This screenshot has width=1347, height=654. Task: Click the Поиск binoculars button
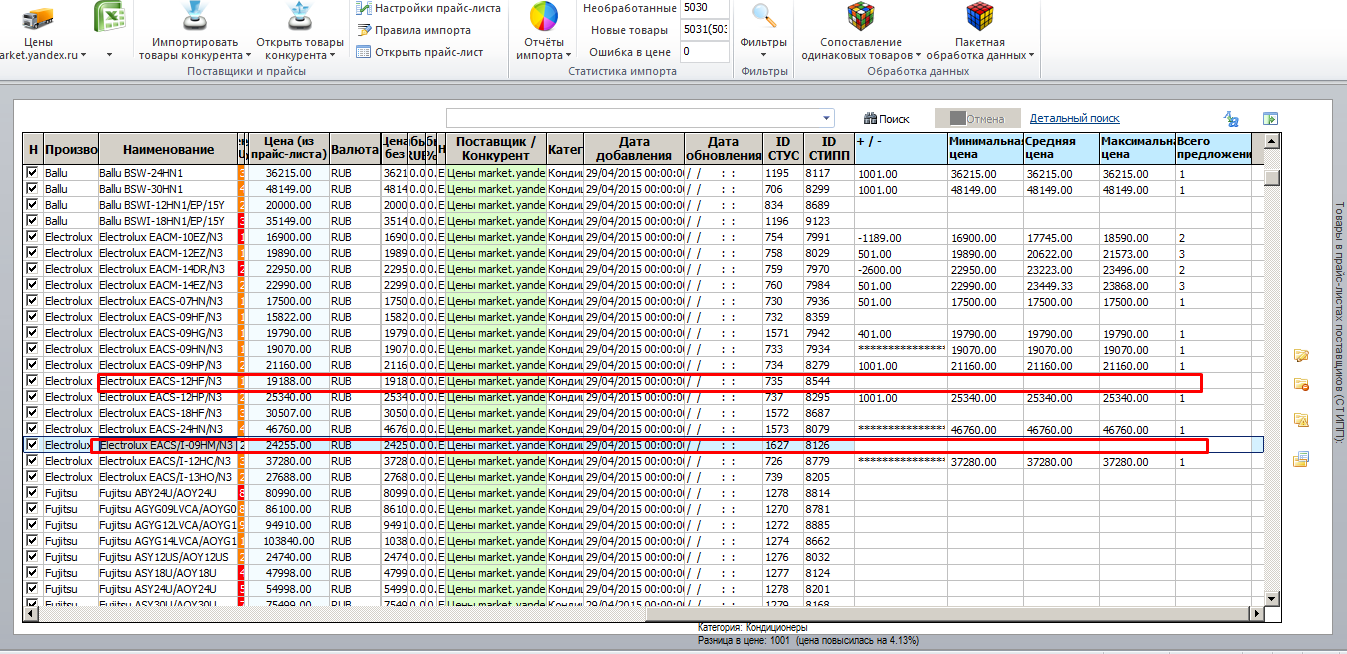(886, 118)
